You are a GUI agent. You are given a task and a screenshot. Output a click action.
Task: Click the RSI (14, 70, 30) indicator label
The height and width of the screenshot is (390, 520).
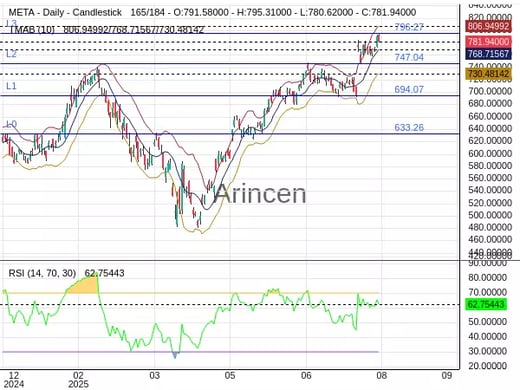click(42, 273)
